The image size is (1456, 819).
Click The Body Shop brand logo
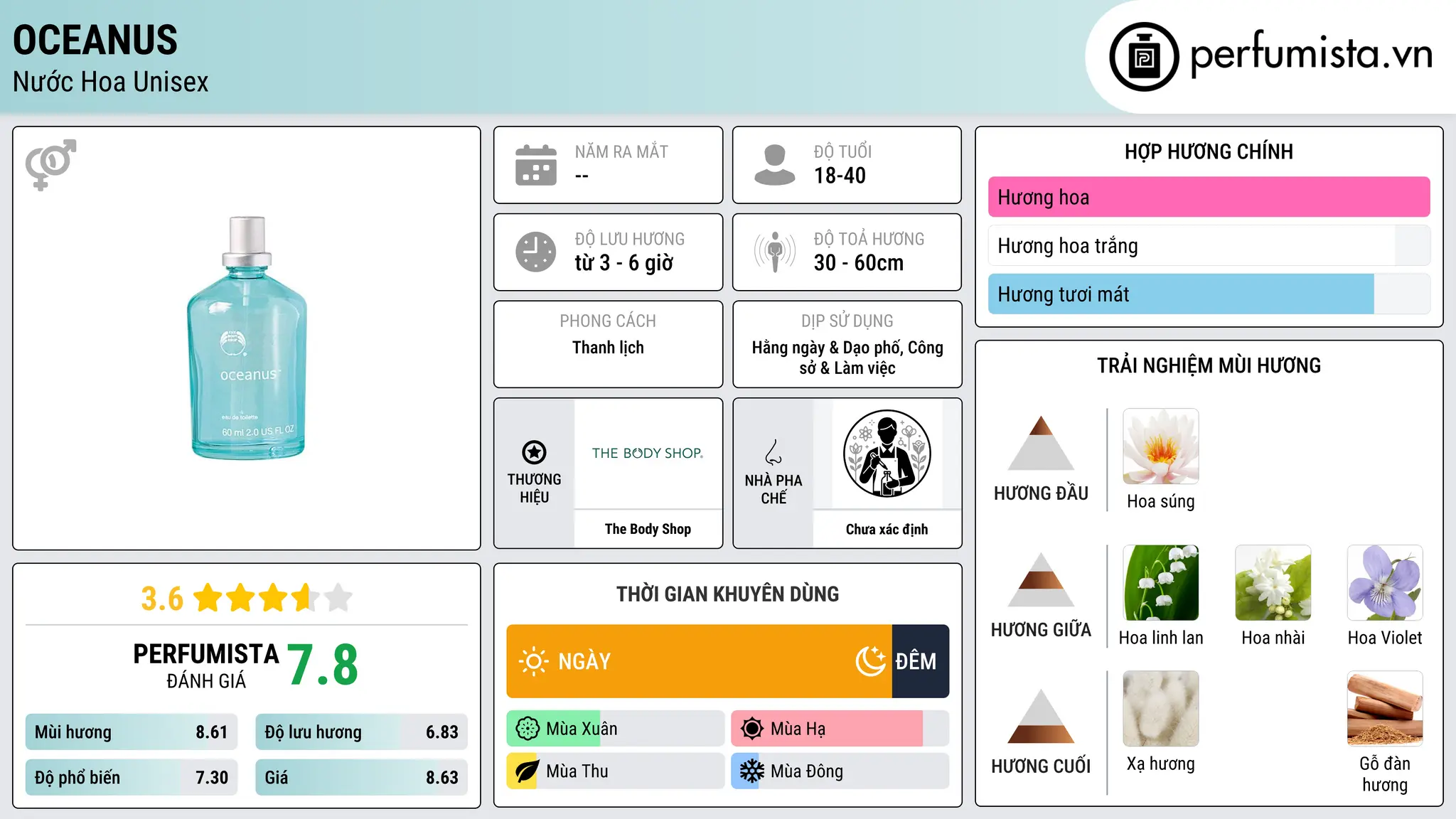pyautogui.click(x=648, y=453)
